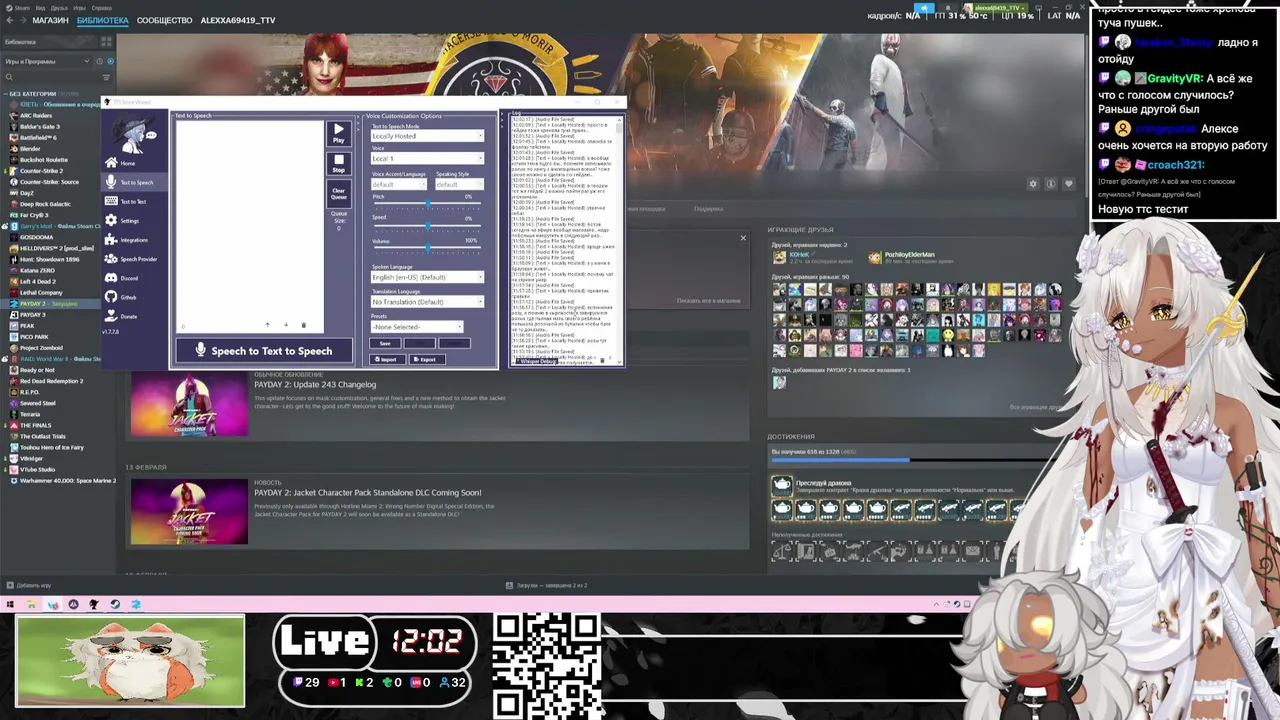This screenshot has width=1280, height=720.
Task: Click up arrow under text box
Action: coord(267,325)
